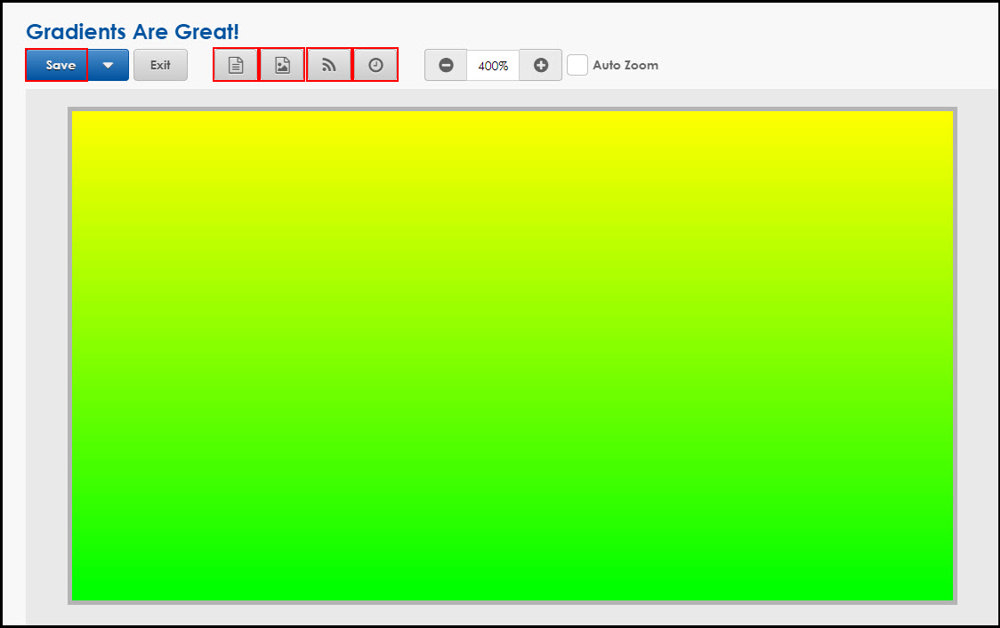This screenshot has width=1000, height=628.
Task: Select the clock icon on the toolbar
Action: (x=375, y=64)
